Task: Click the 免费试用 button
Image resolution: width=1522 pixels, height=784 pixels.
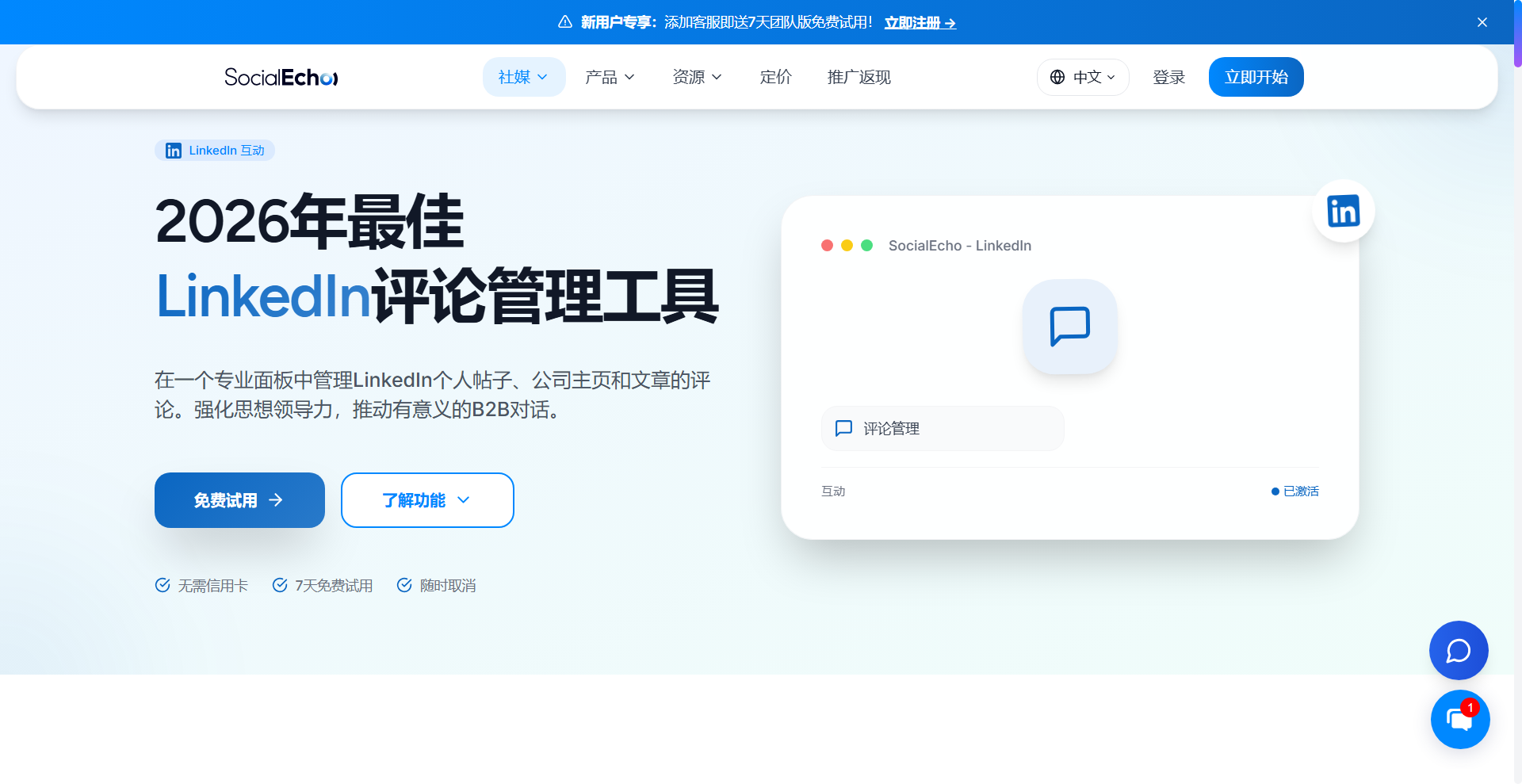Action: [x=239, y=500]
